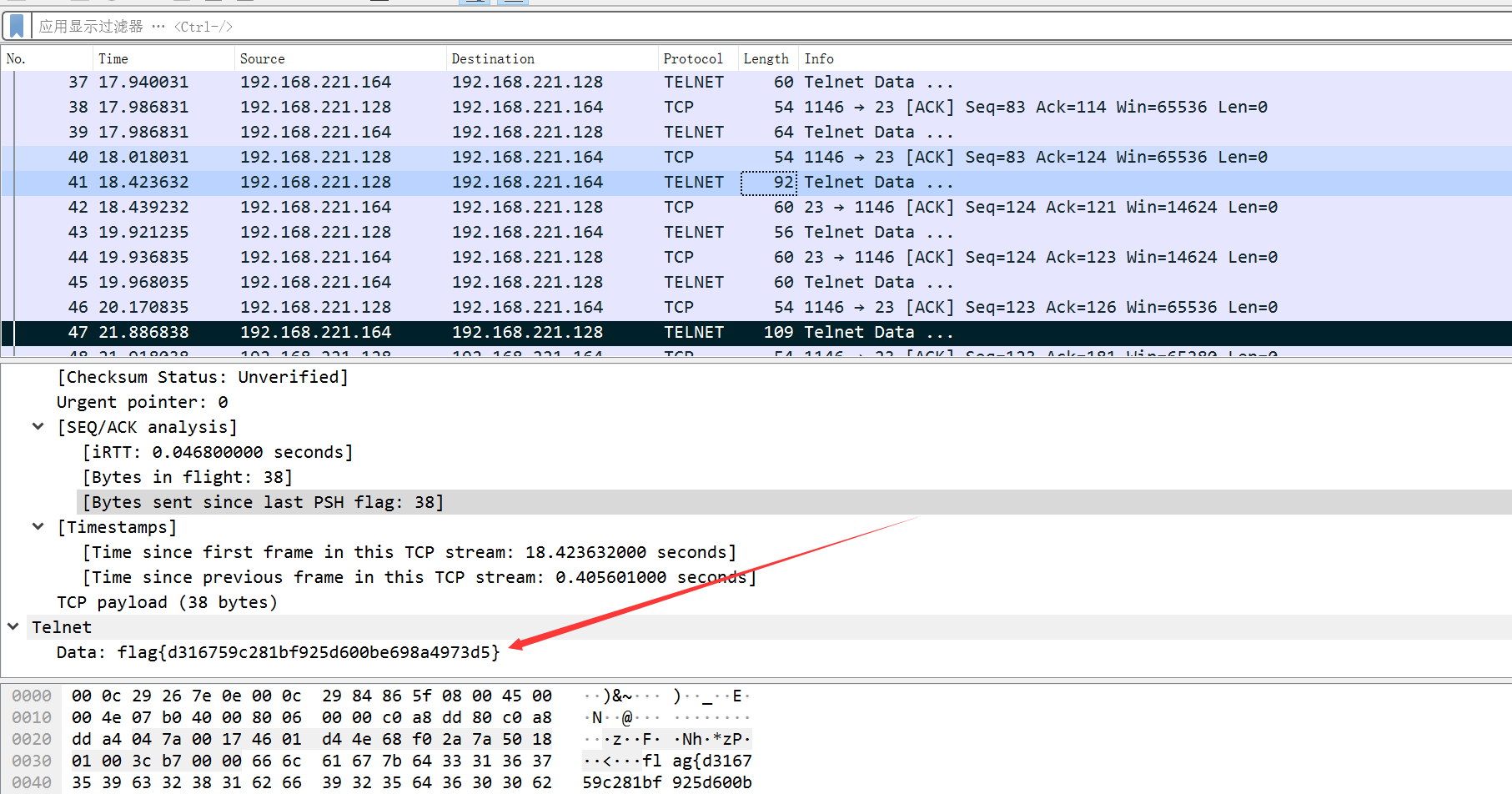Click hex offset 0010 row bytes
The width and height of the screenshot is (1512, 794).
click(x=311, y=717)
